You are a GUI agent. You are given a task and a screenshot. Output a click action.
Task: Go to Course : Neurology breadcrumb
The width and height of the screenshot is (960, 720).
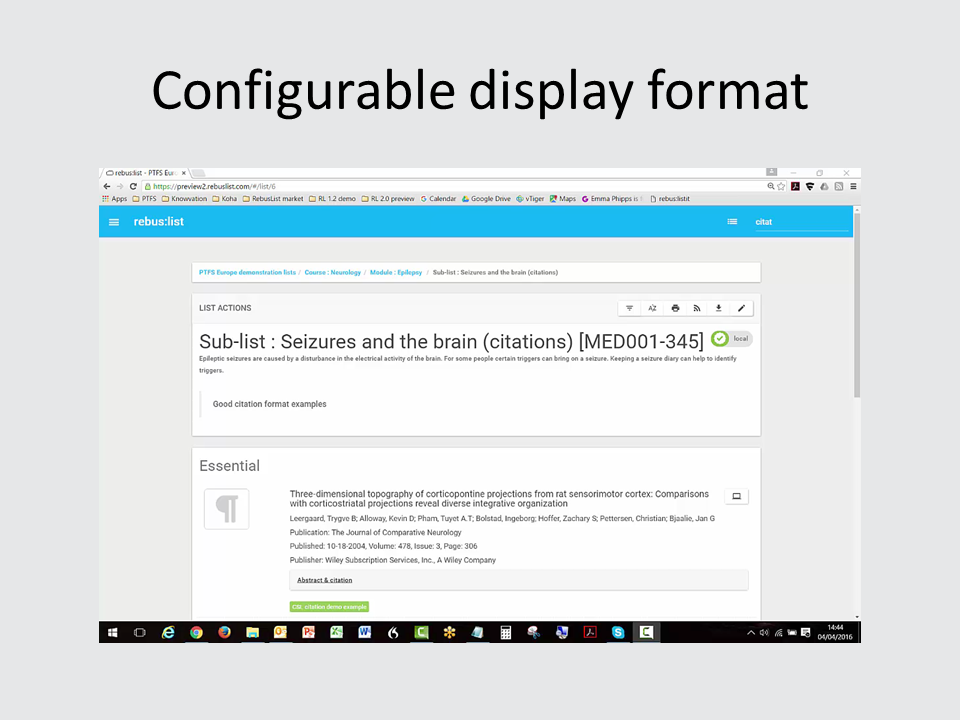[332, 272]
